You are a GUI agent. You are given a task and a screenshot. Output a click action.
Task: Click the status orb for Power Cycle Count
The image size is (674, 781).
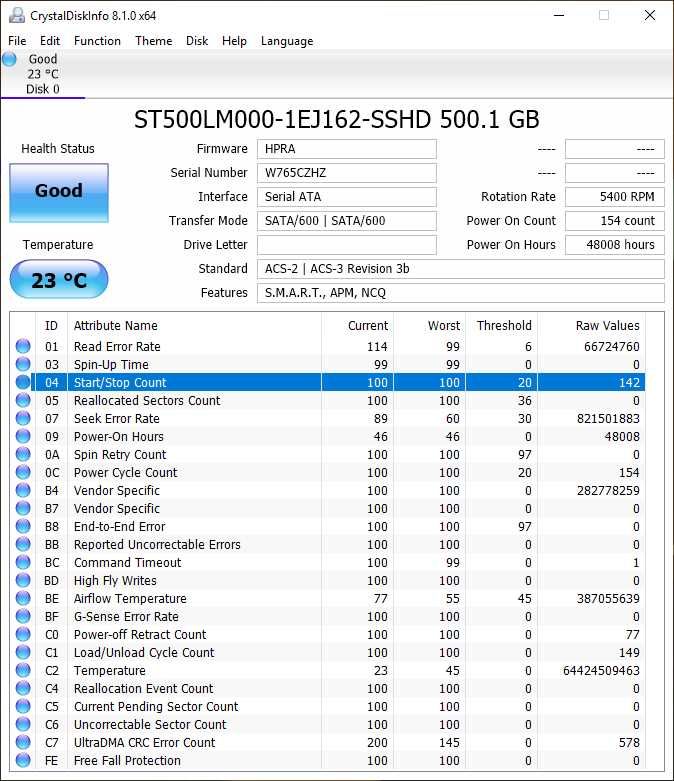[23, 472]
